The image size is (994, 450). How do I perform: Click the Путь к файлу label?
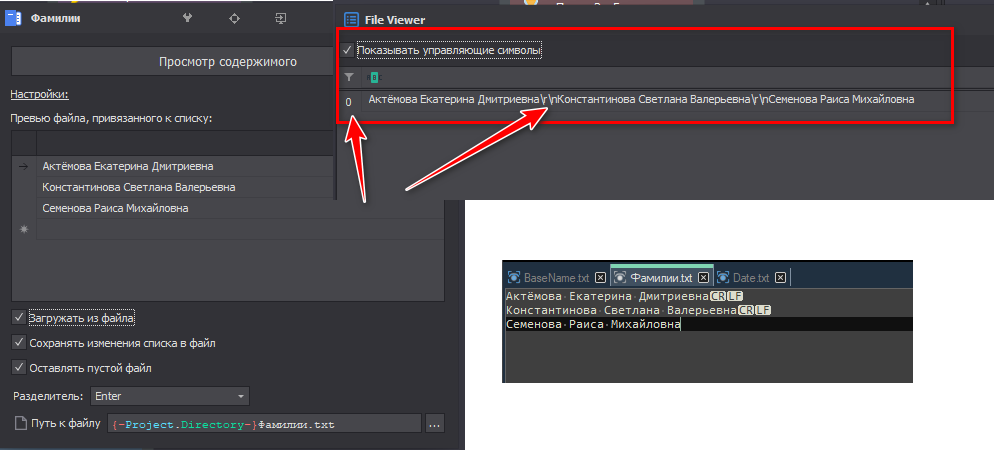tap(66, 423)
